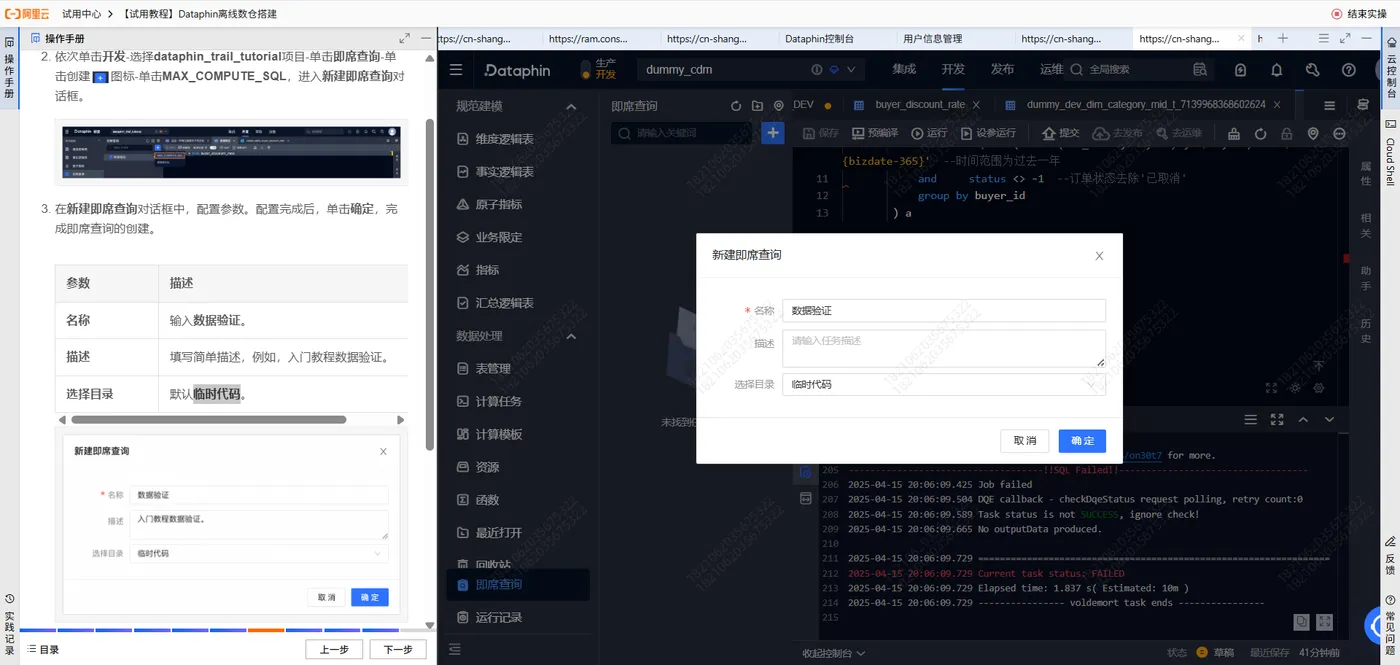This screenshot has height=665, width=1400.
Task: Click the blue plus create button
Action: (x=772, y=133)
